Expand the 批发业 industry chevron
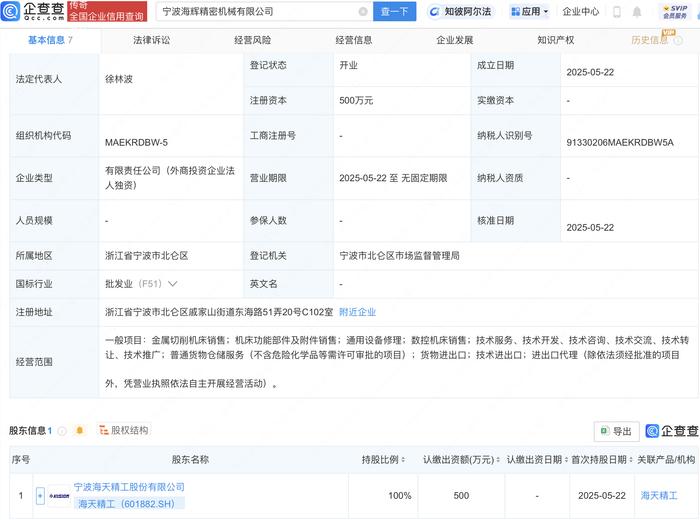700x520 pixels. pos(172,284)
